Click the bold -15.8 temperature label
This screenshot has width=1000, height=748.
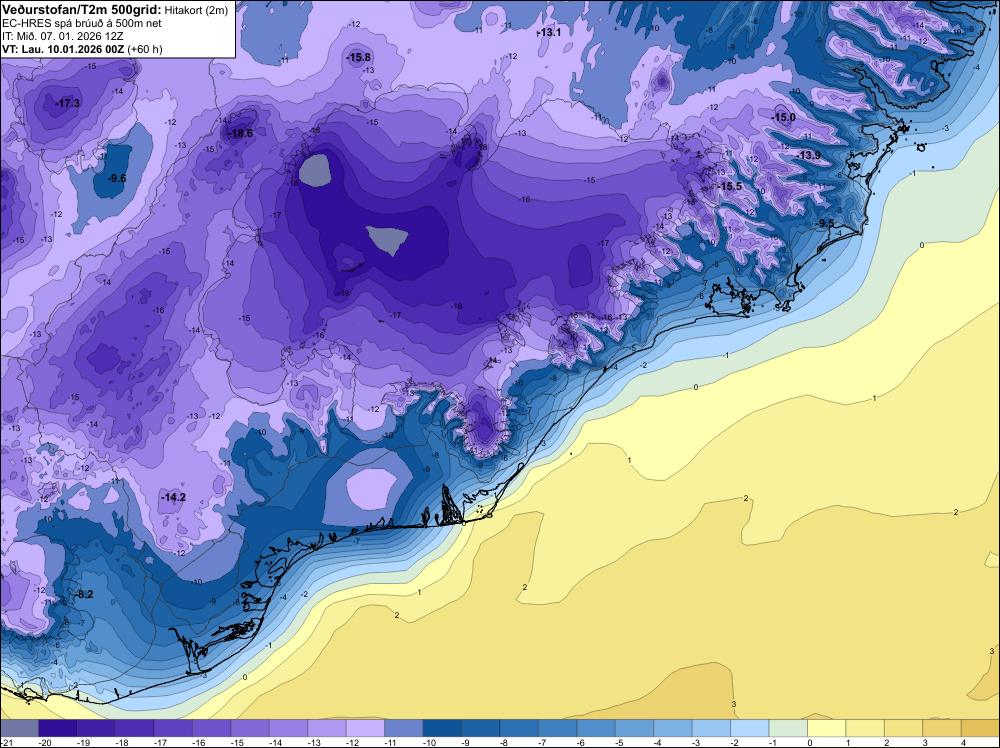358,57
